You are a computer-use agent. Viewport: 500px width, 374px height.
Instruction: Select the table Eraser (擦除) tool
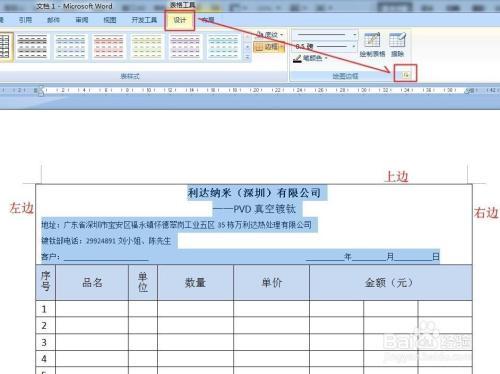pyautogui.click(x=398, y=45)
